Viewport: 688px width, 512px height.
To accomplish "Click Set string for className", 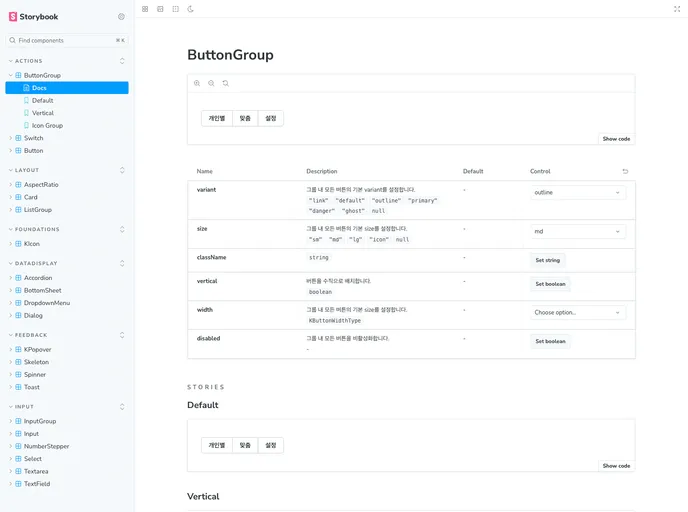I will [547, 259].
